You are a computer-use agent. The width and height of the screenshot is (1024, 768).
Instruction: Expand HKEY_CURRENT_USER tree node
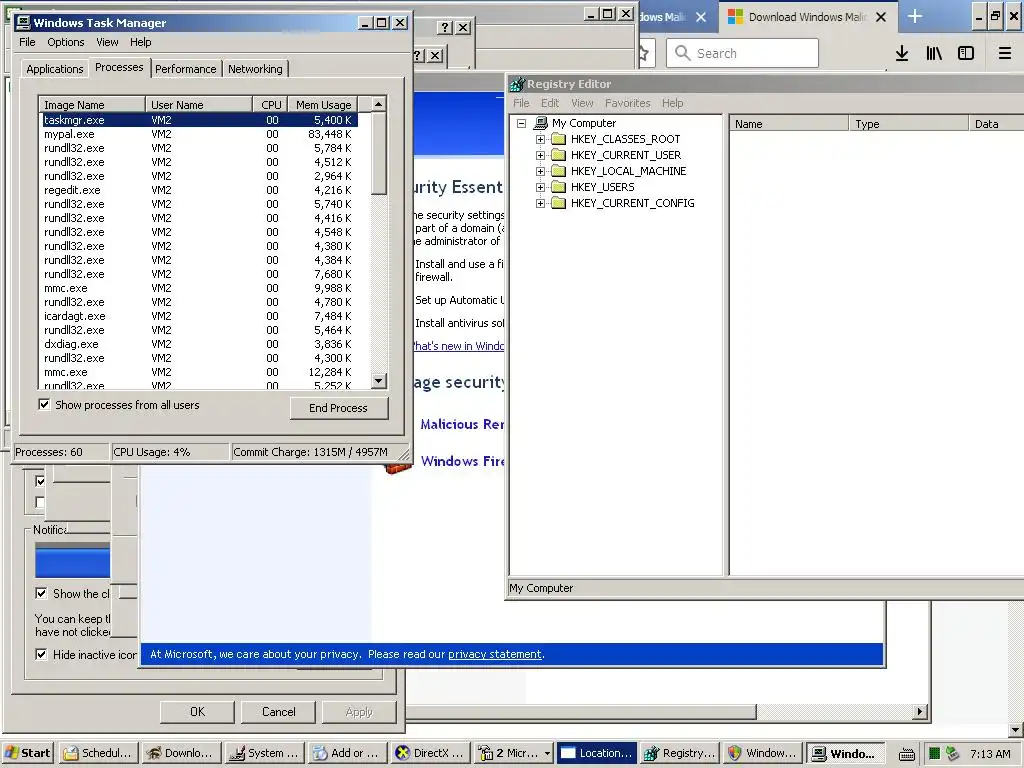pos(540,155)
